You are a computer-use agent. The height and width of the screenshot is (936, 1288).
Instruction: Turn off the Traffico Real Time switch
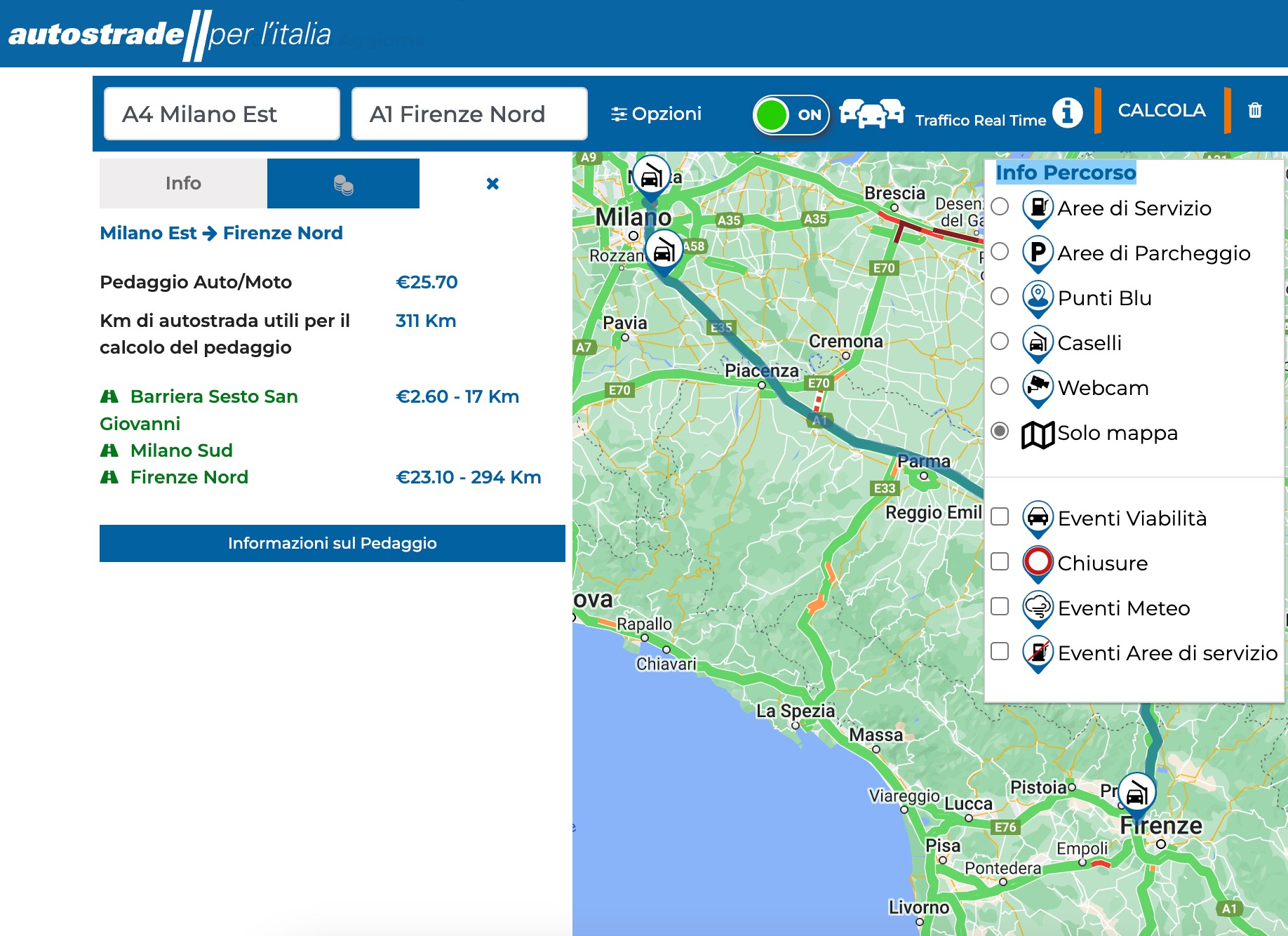[791, 114]
